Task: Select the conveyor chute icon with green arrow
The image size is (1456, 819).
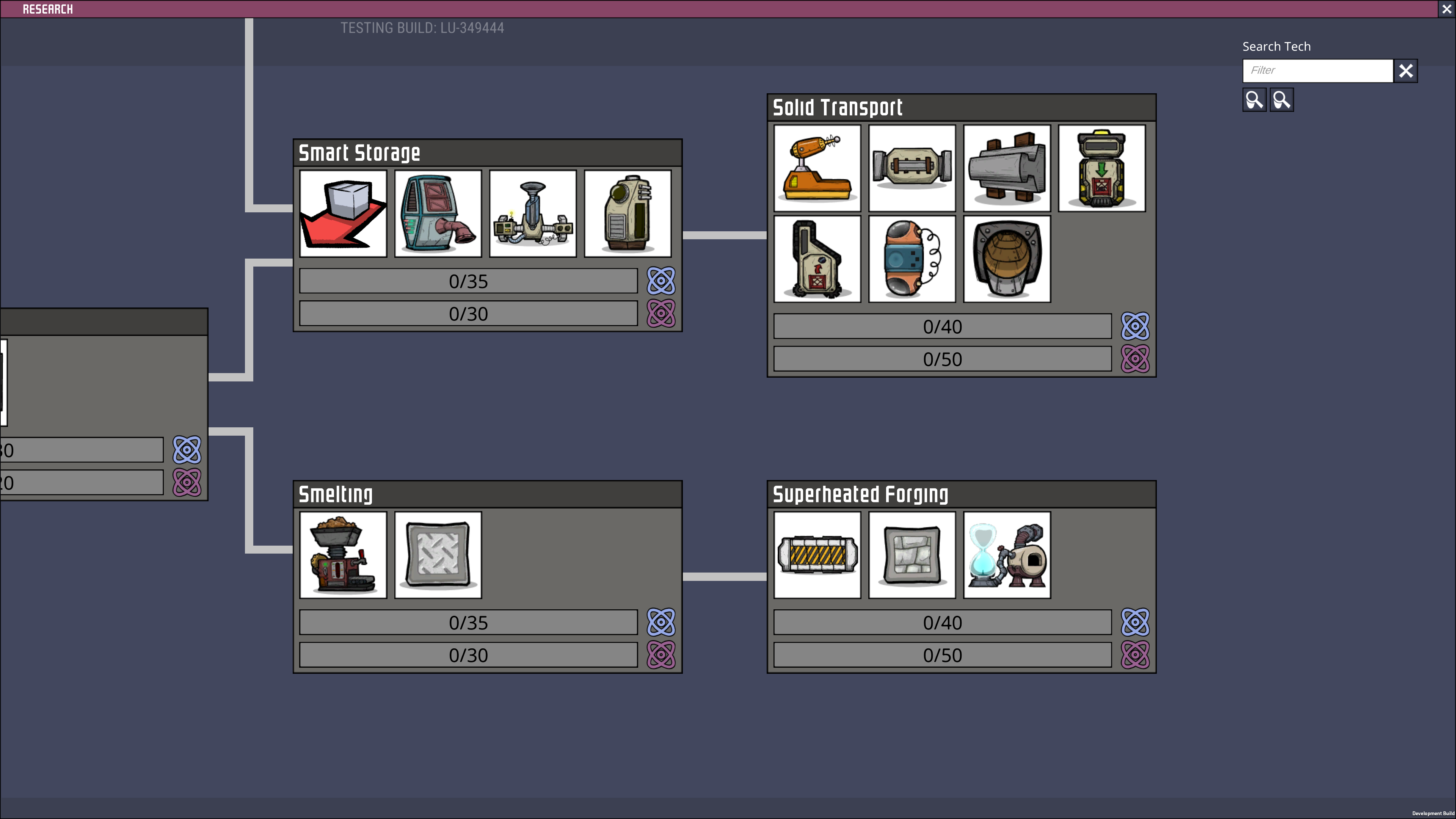Action: 1101,168
